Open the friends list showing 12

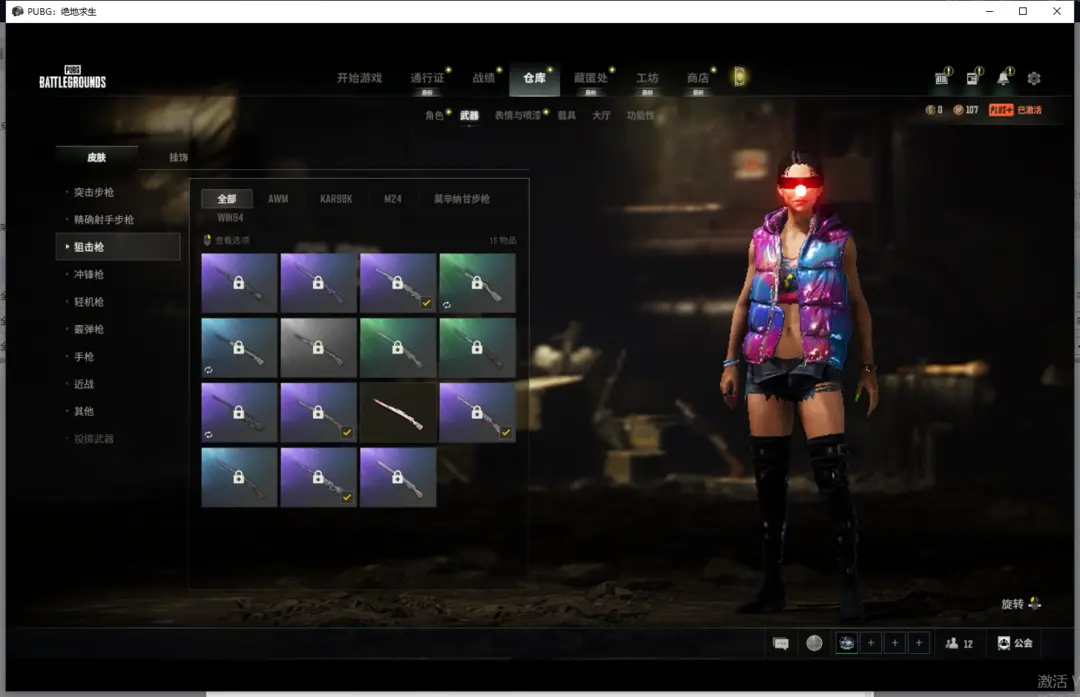(x=959, y=643)
